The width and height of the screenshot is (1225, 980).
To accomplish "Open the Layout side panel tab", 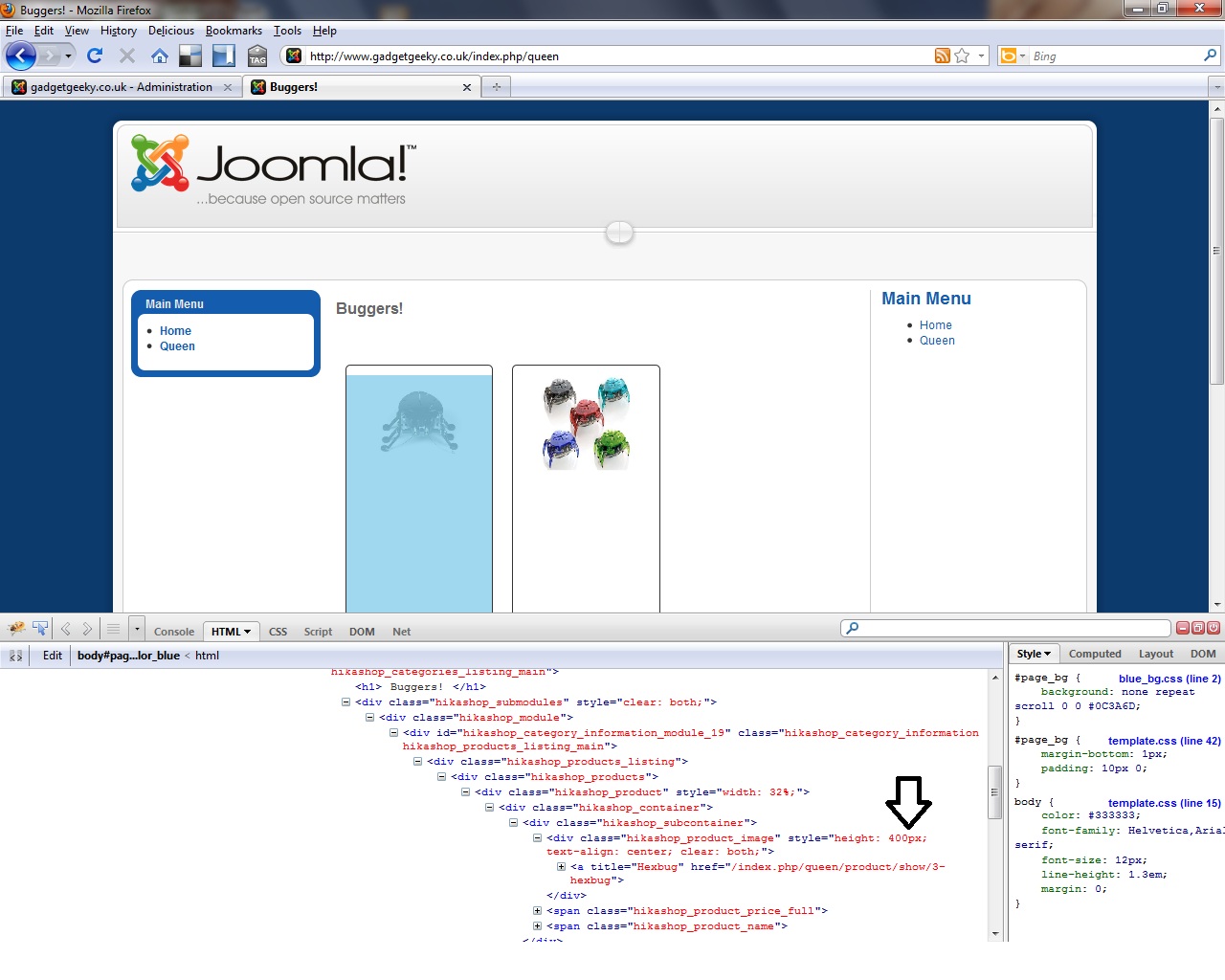I will 1156,654.
